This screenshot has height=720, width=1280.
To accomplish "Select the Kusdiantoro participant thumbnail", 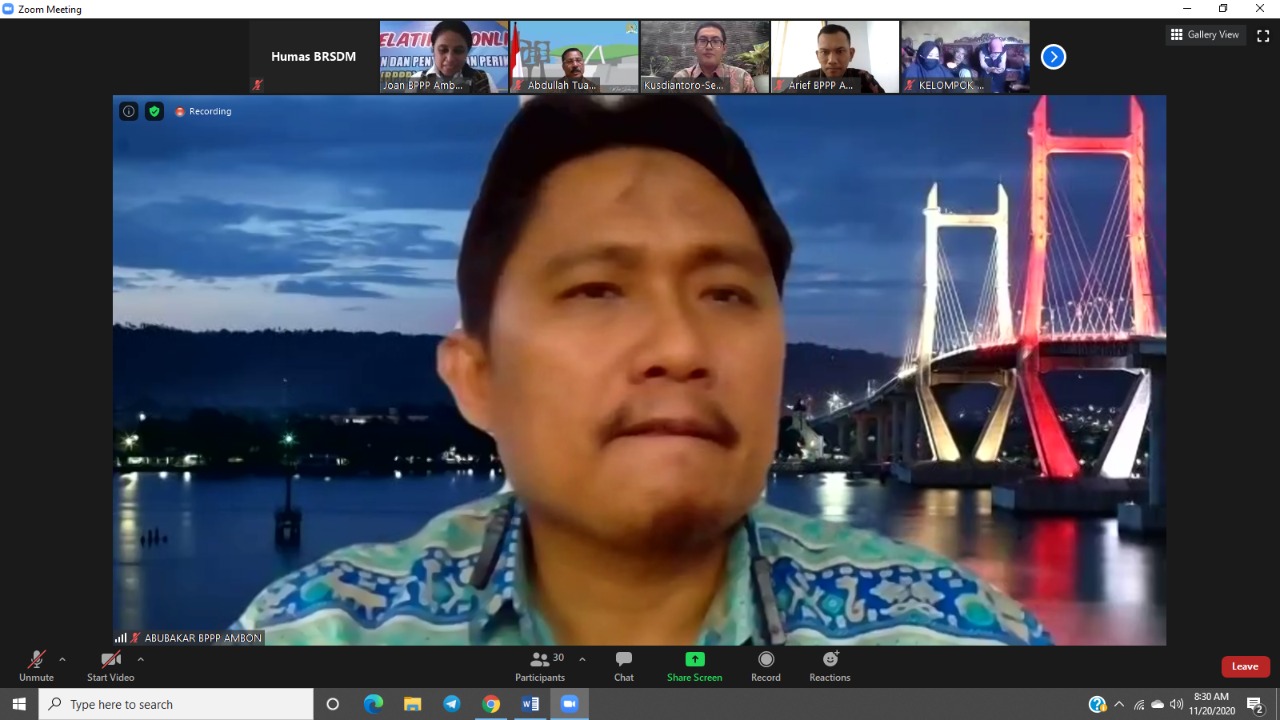I will [705, 57].
